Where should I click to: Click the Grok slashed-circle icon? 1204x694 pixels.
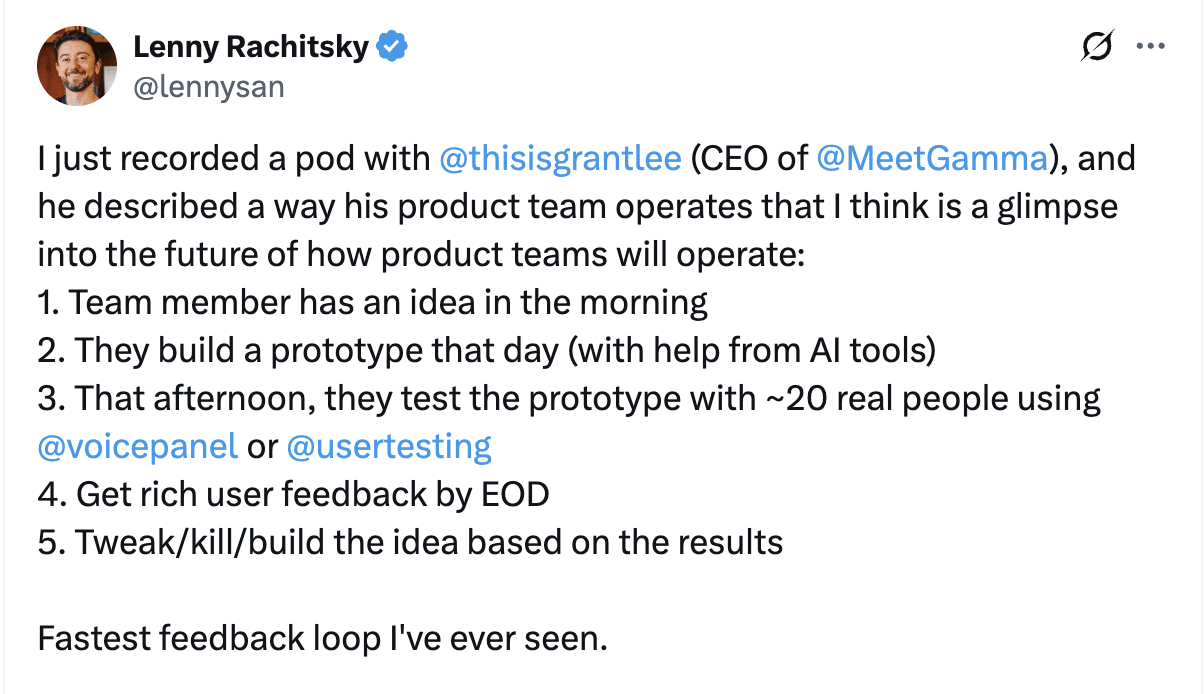pos(1098,47)
